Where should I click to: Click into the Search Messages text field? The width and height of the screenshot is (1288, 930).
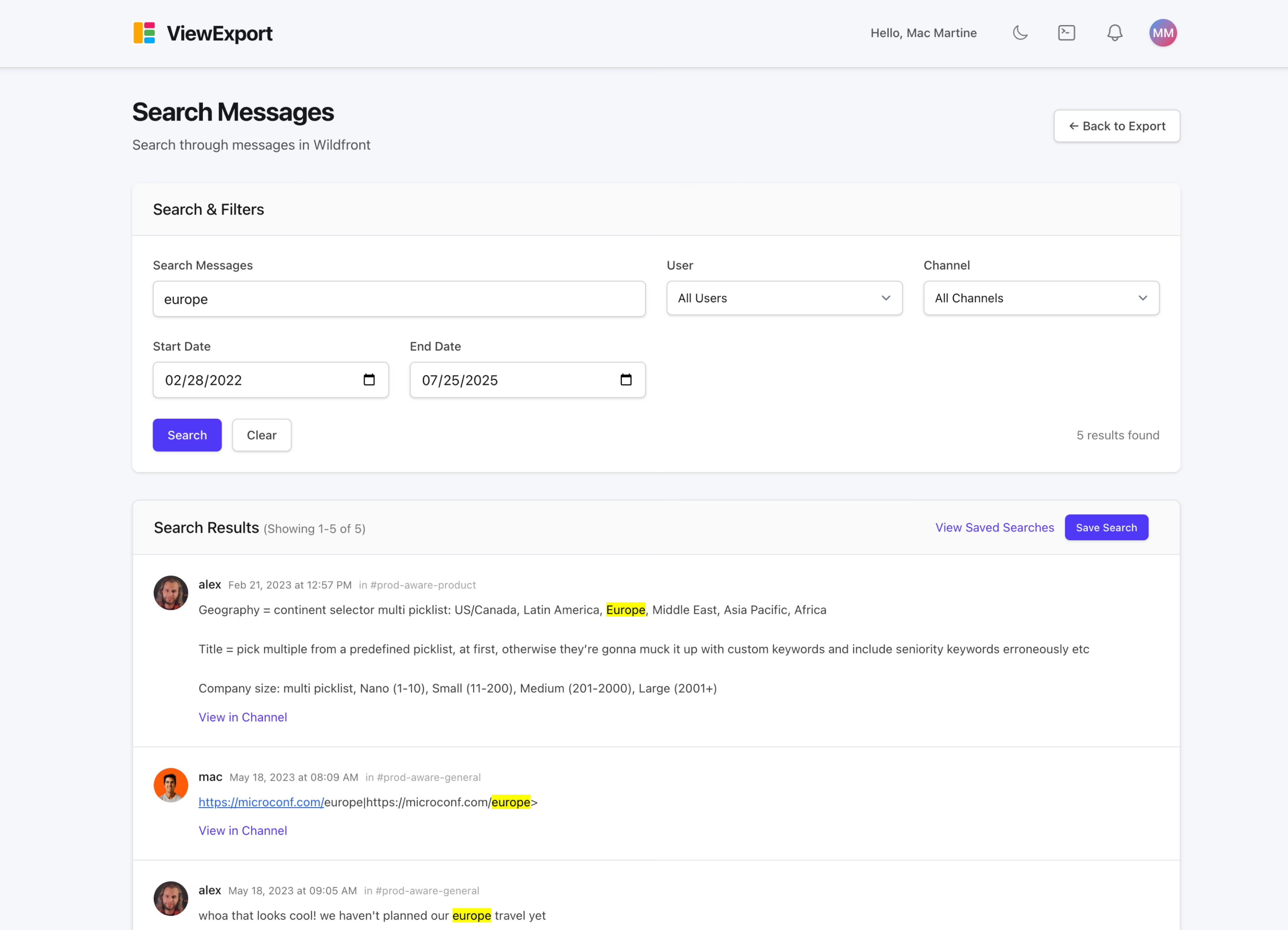tap(399, 299)
